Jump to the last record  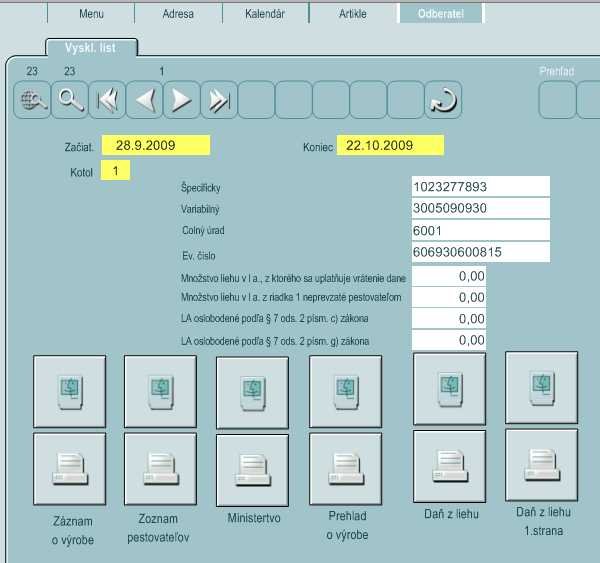(x=219, y=100)
